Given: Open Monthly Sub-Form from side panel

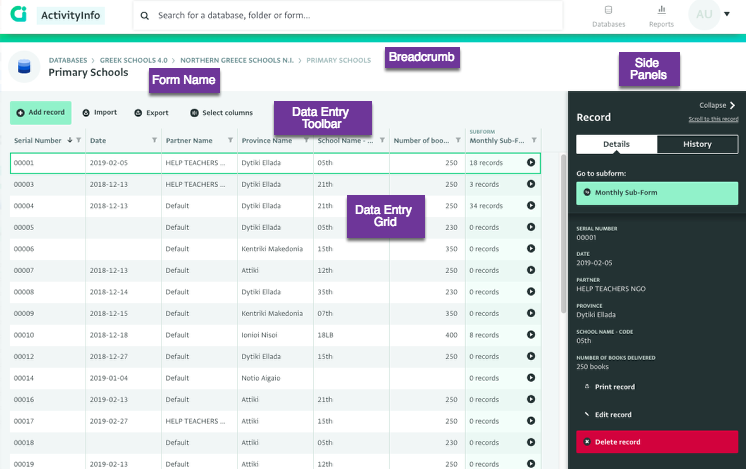Looking at the screenshot, I should point(657,193).
